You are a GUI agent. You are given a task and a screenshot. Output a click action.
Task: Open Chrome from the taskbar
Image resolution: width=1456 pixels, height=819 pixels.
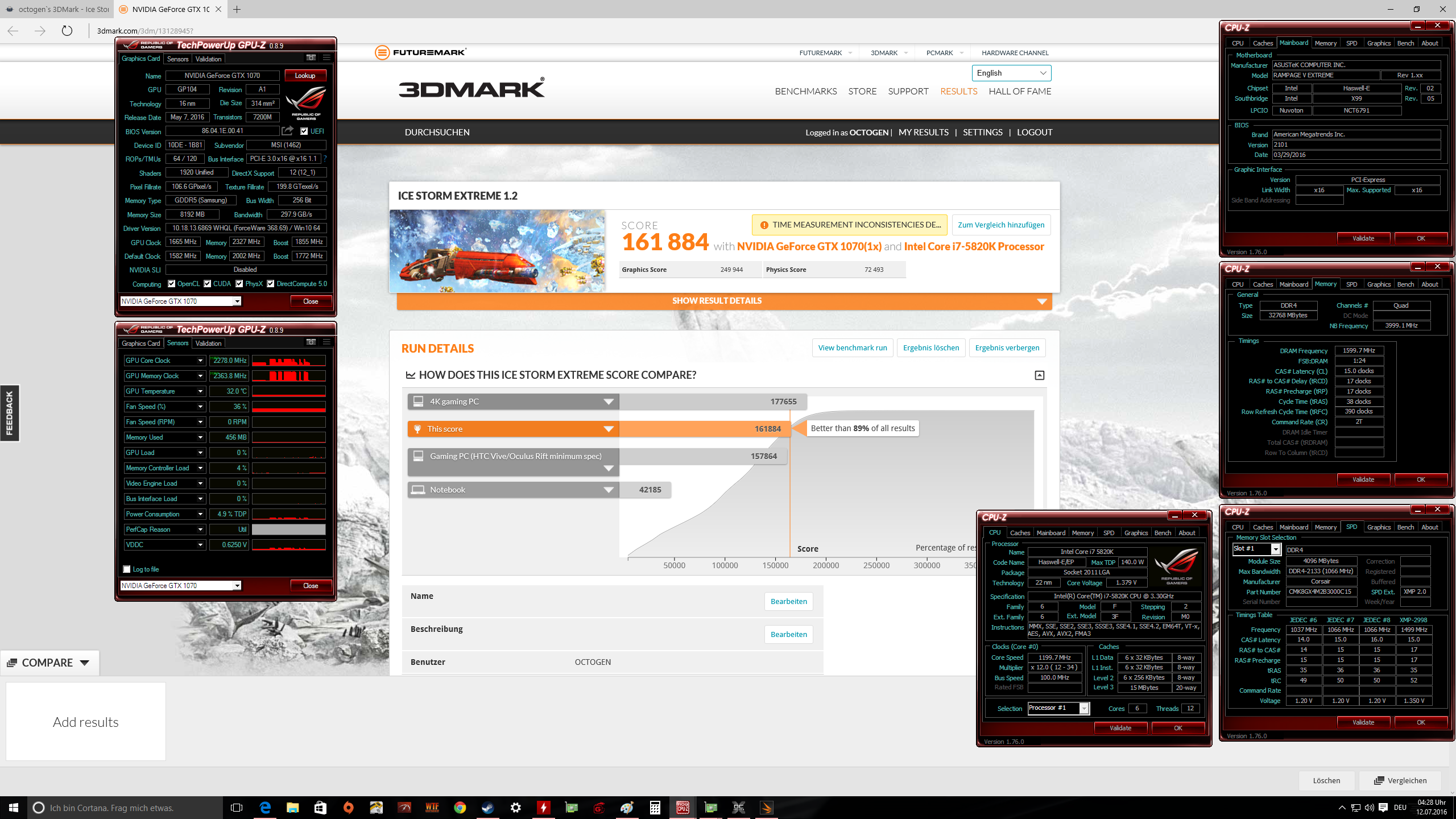(460, 808)
